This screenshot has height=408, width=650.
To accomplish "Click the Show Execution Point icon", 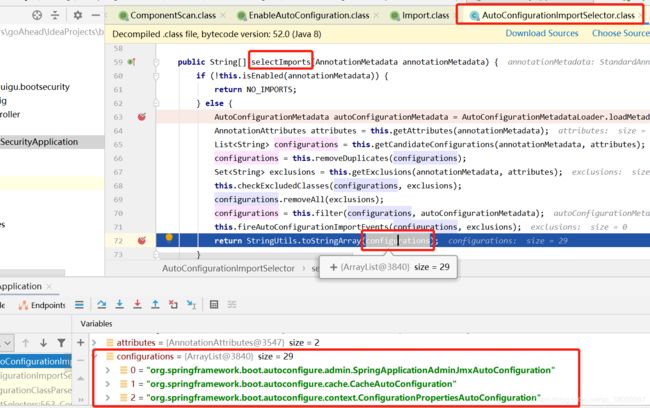I will [x=79, y=305].
